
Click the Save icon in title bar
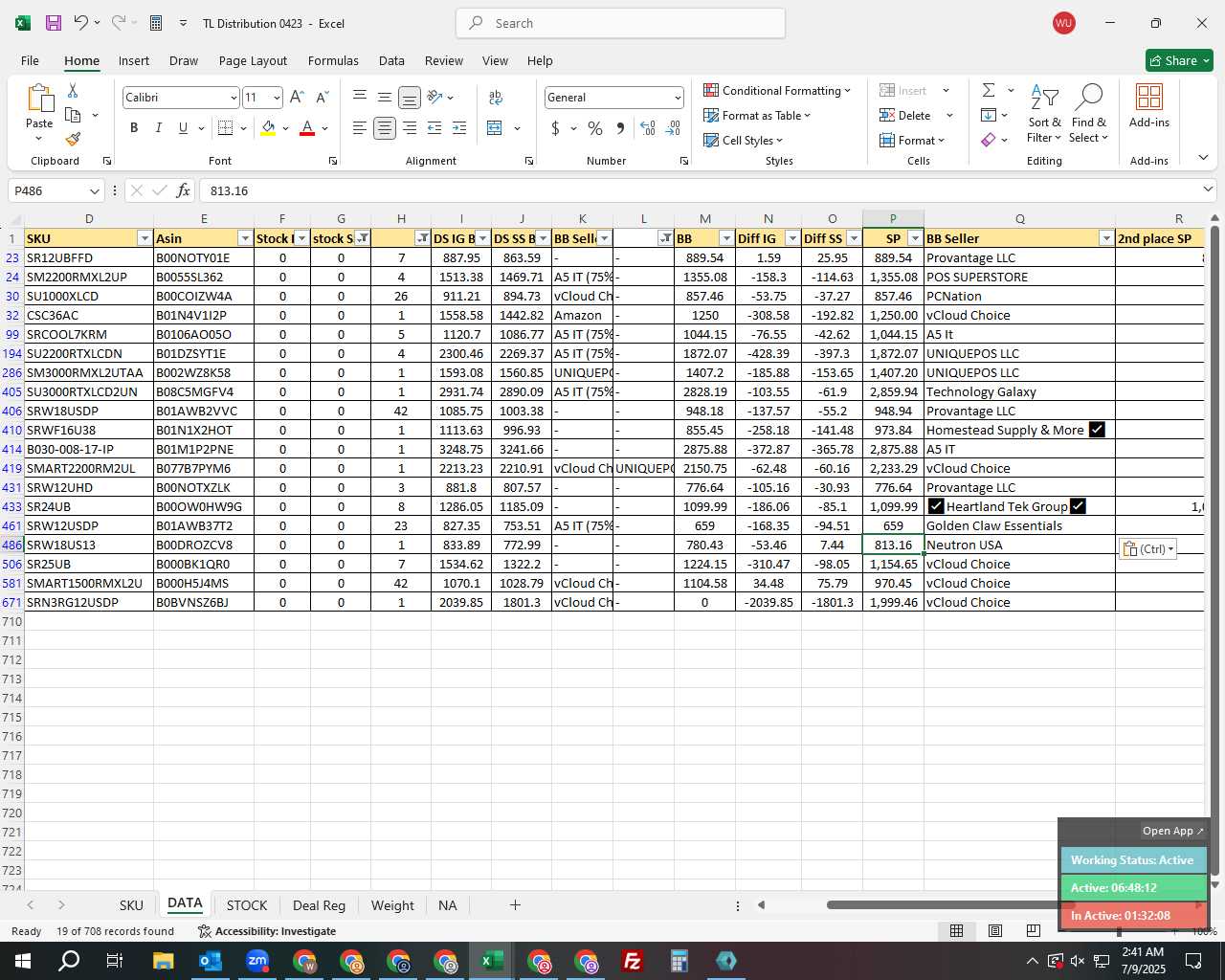[54, 23]
